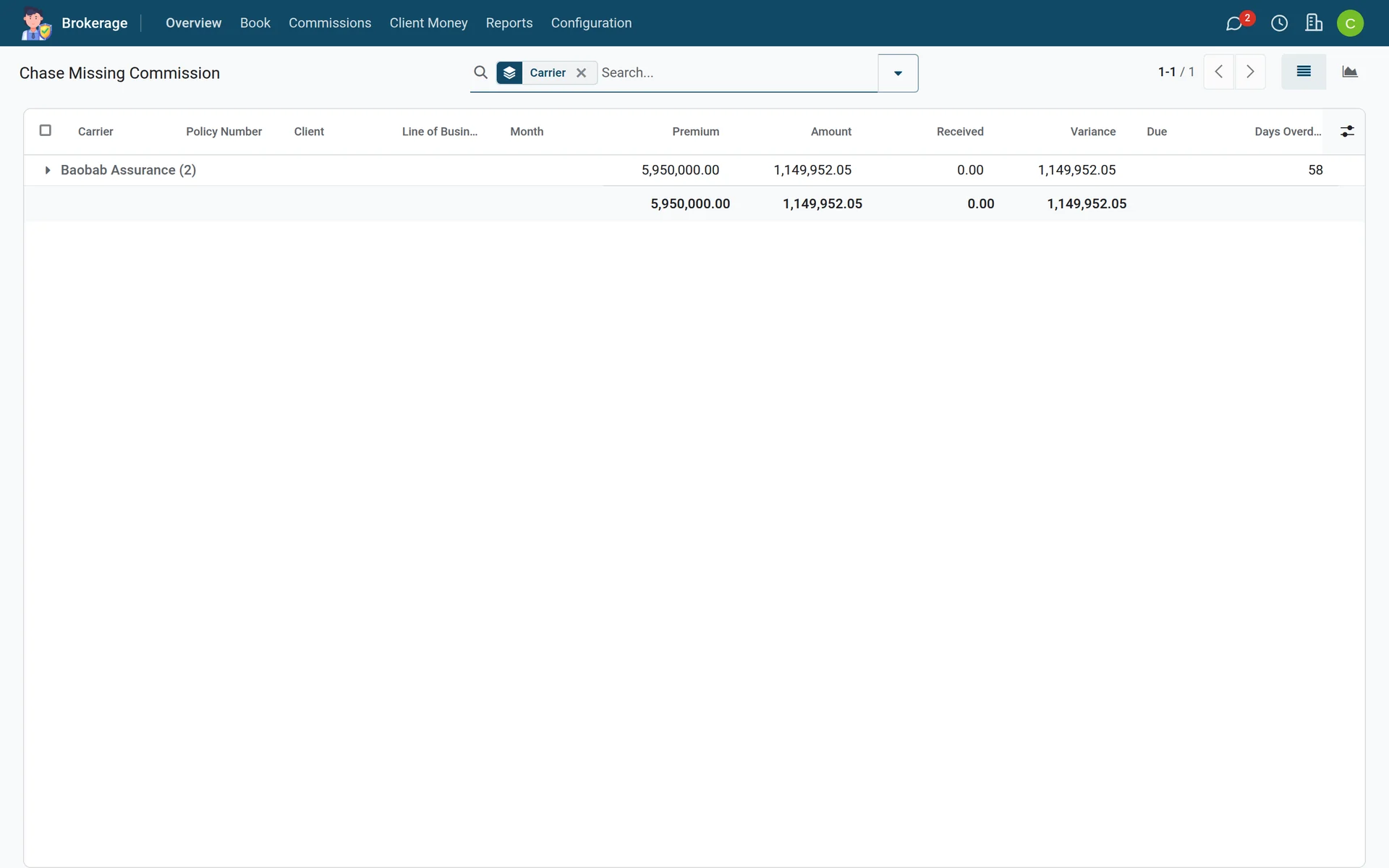Open the optional columns settings icon
The width and height of the screenshot is (1389, 868).
[1347, 131]
